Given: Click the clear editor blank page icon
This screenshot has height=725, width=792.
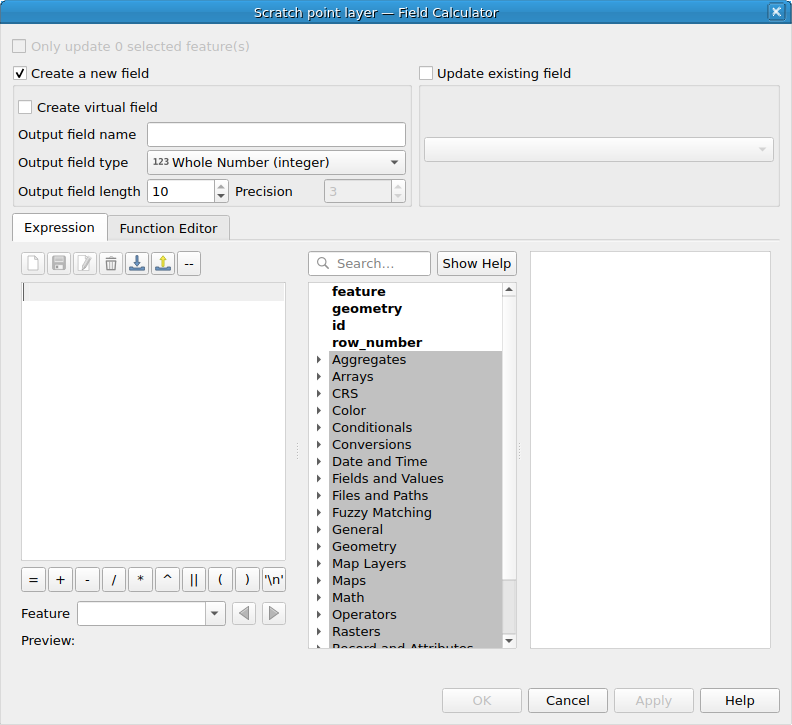Looking at the screenshot, I should coord(33,263).
